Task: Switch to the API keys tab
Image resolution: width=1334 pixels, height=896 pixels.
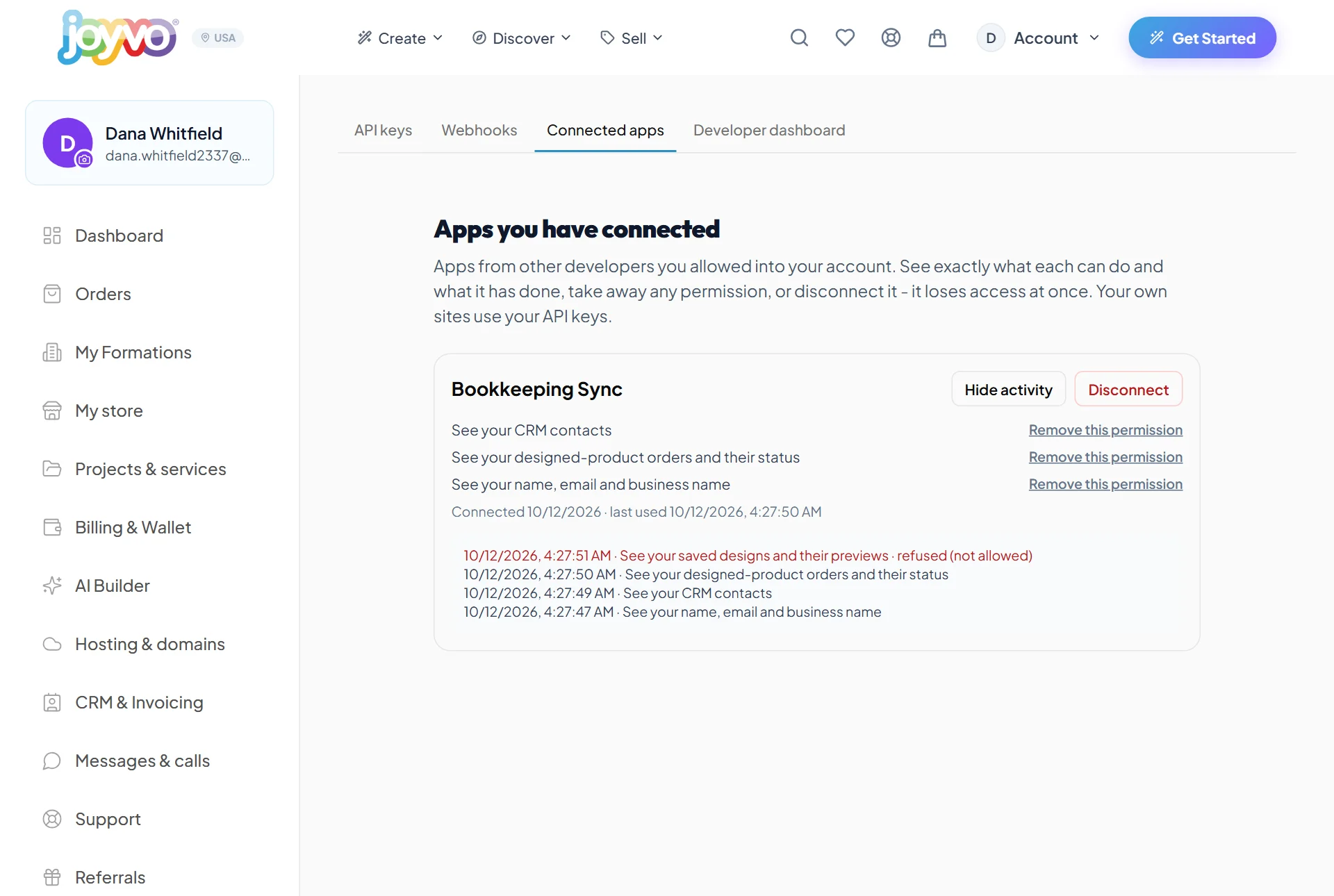Action: click(x=383, y=130)
